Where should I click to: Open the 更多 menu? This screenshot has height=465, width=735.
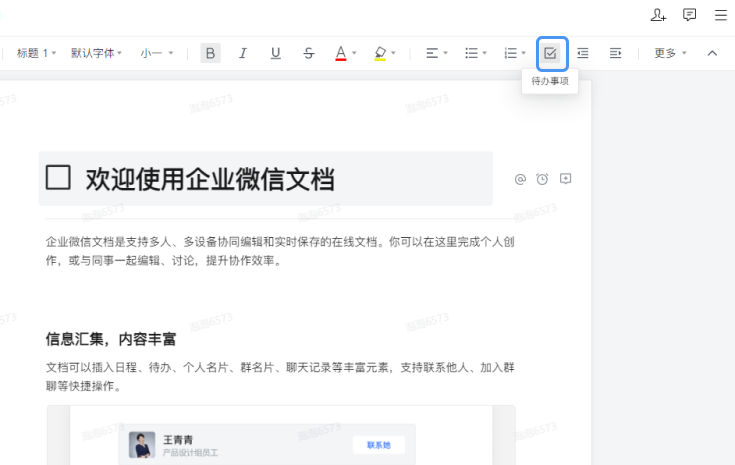coord(670,53)
